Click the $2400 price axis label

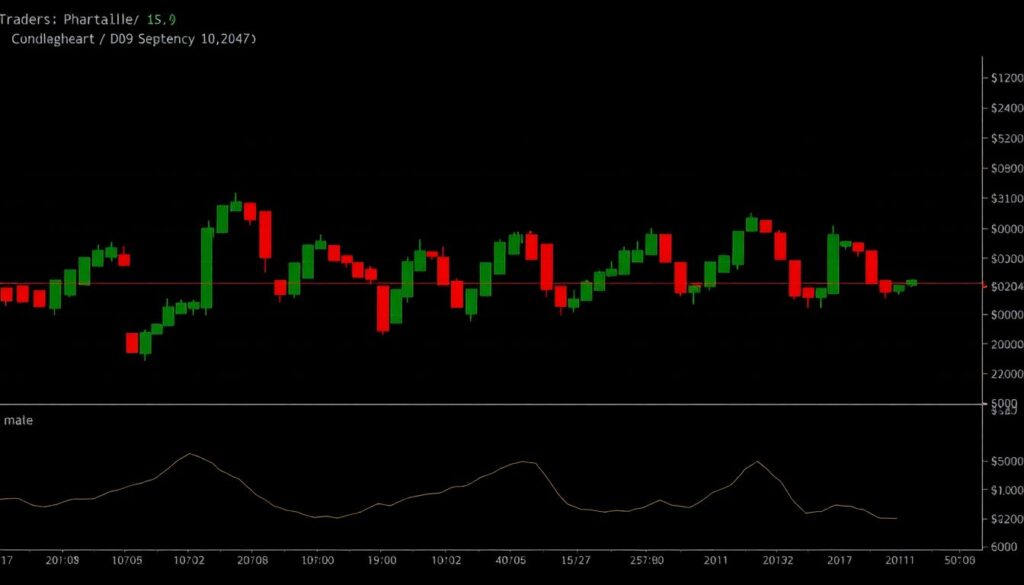pyautogui.click(x=1004, y=108)
